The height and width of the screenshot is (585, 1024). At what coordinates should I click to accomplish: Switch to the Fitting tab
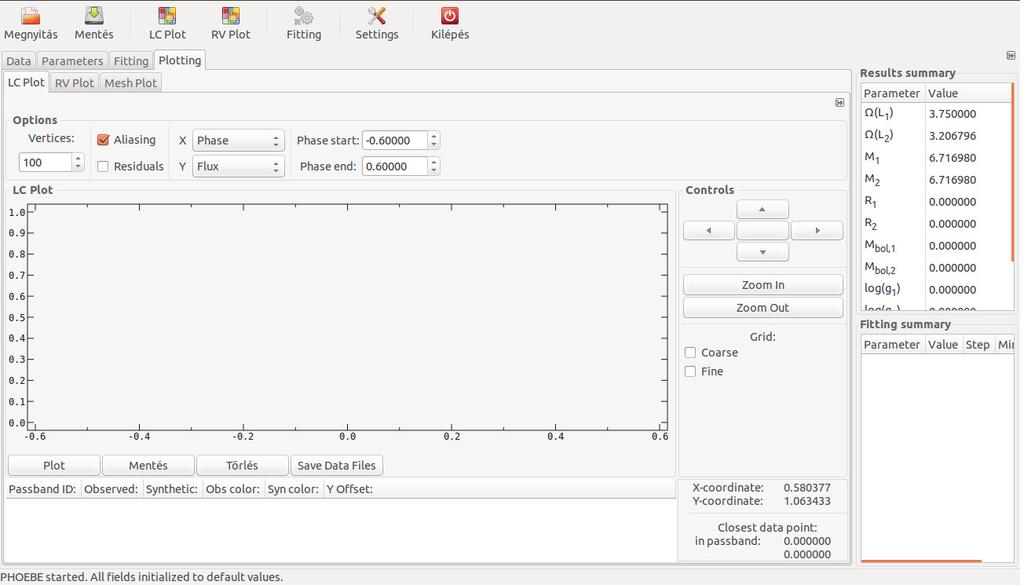pyautogui.click(x=131, y=61)
